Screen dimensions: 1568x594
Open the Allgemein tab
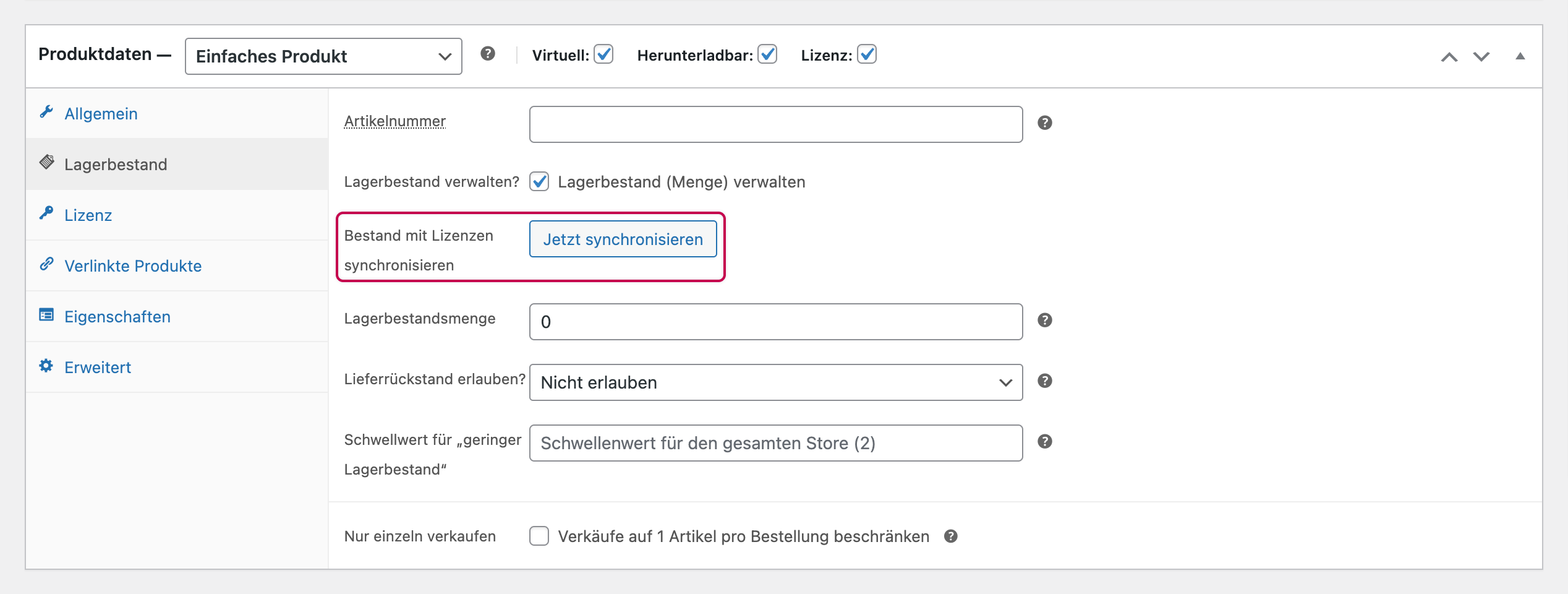pyautogui.click(x=177, y=114)
